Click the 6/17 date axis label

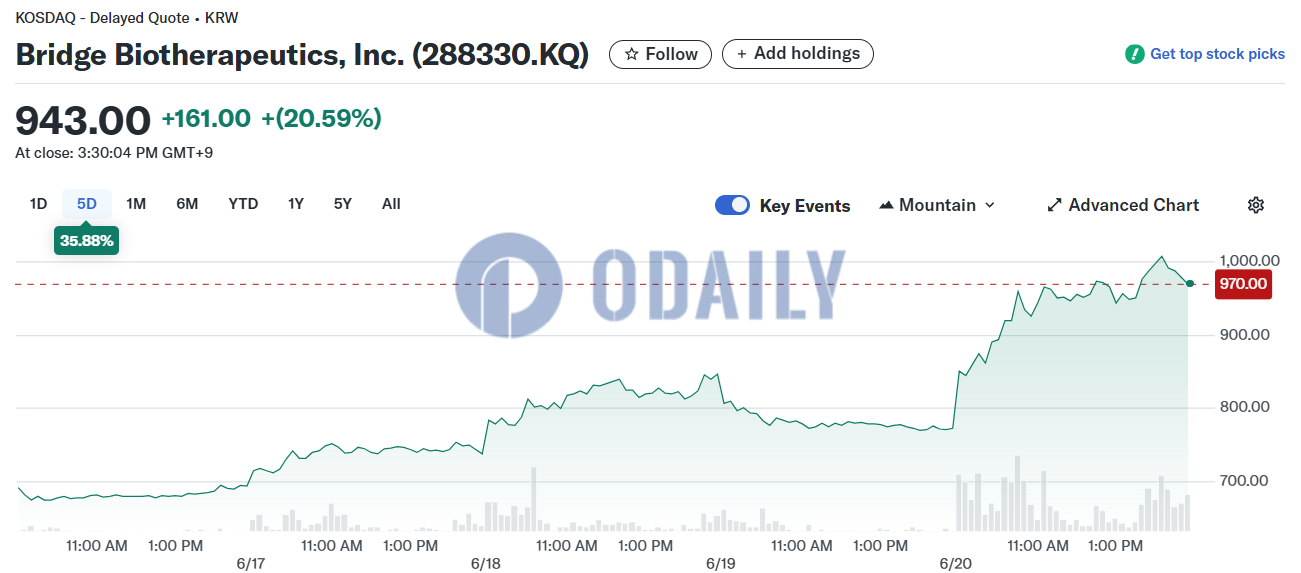(x=250, y=564)
